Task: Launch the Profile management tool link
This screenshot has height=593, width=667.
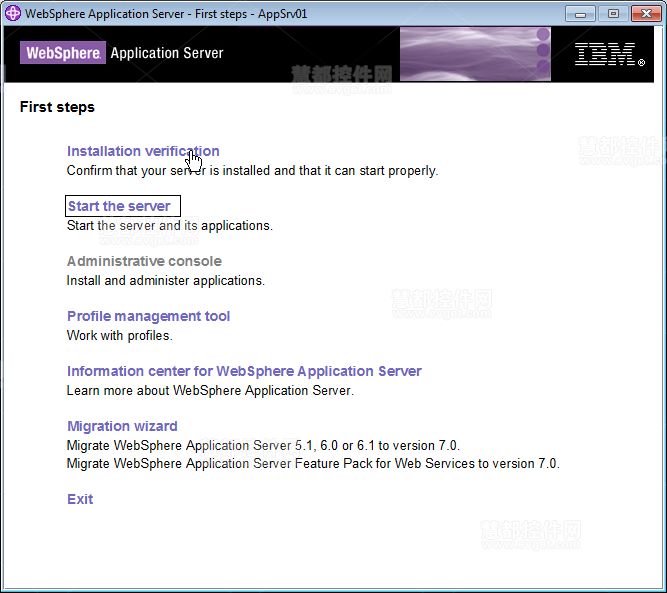Action: (x=148, y=316)
